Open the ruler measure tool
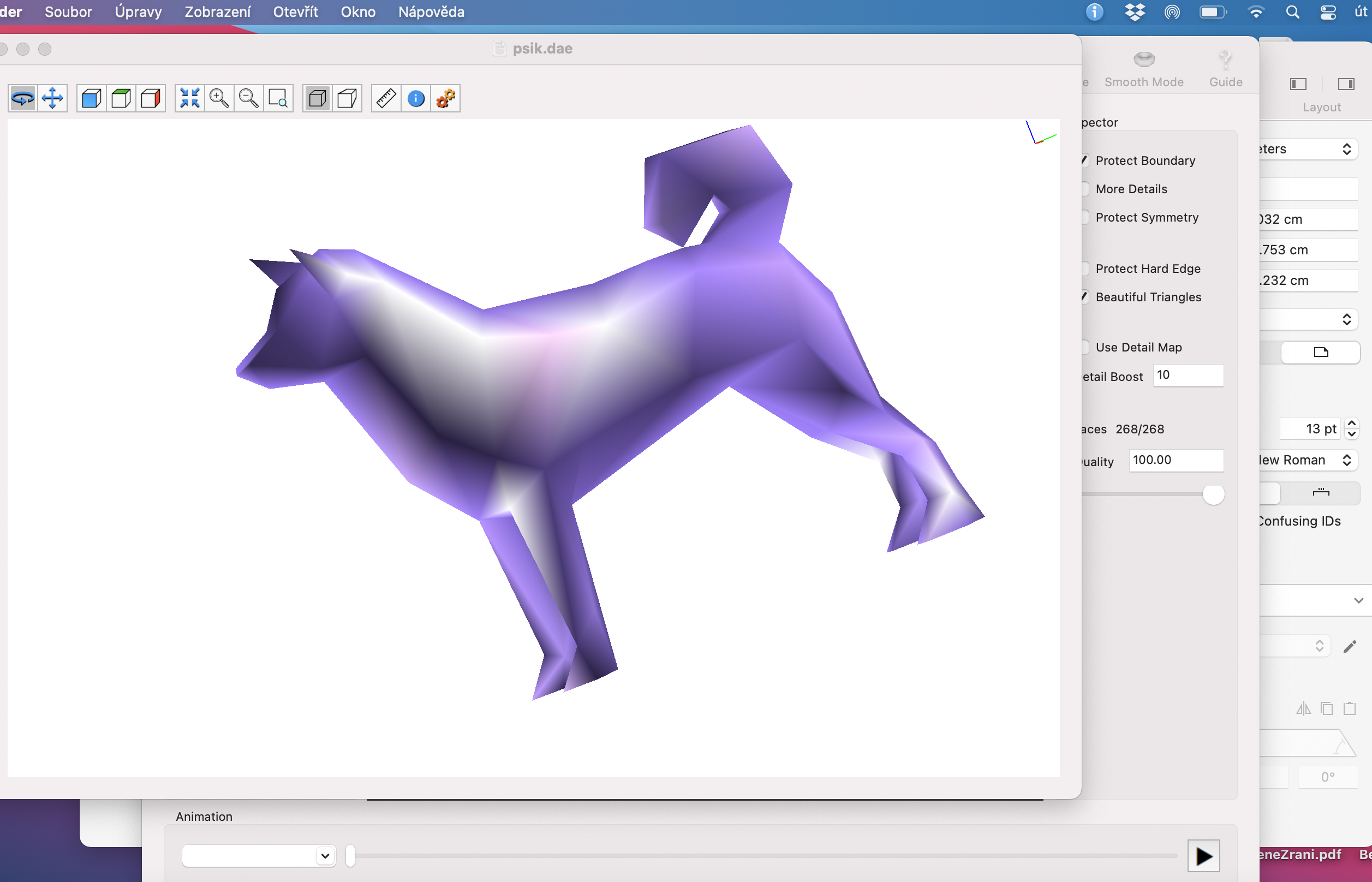 click(386, 98)
